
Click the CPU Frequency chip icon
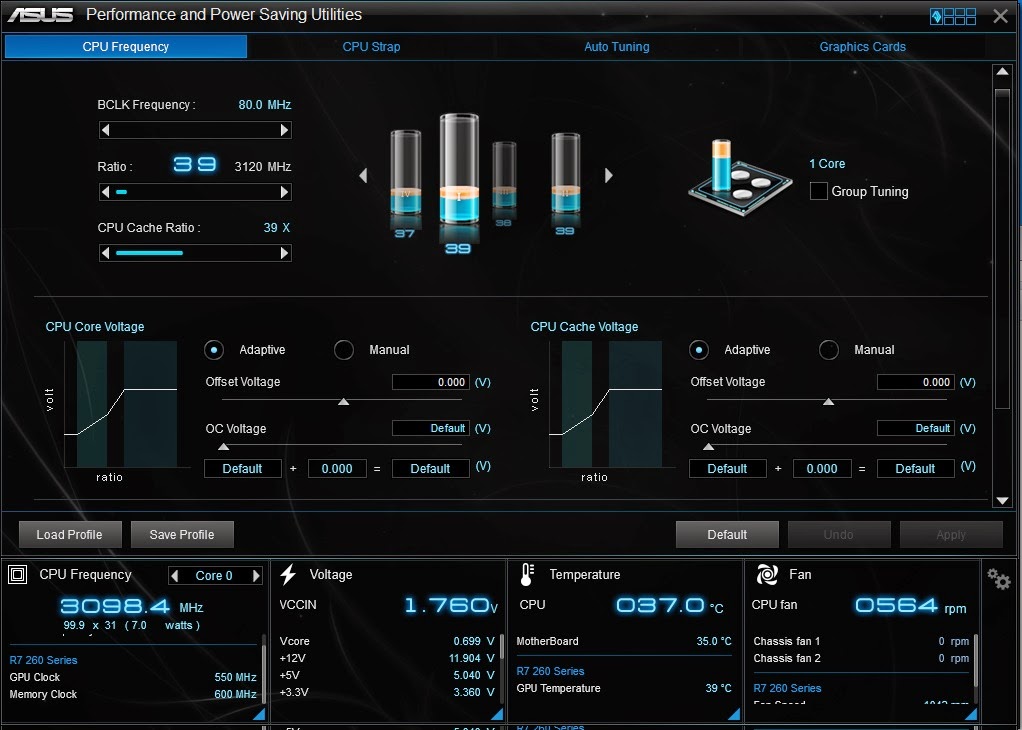click(18, 574)
